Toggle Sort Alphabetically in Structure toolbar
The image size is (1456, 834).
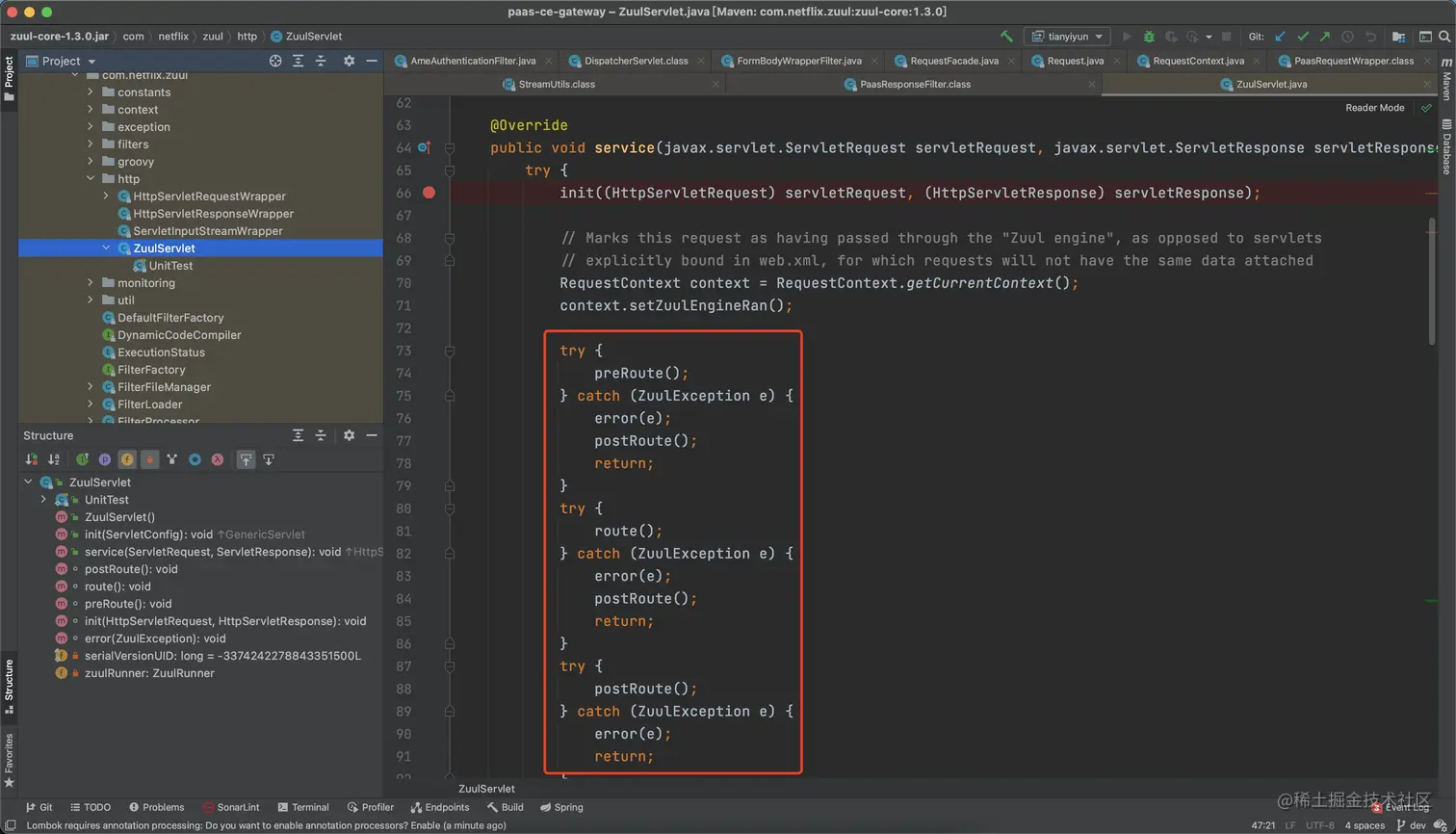[x=54, y=459]
